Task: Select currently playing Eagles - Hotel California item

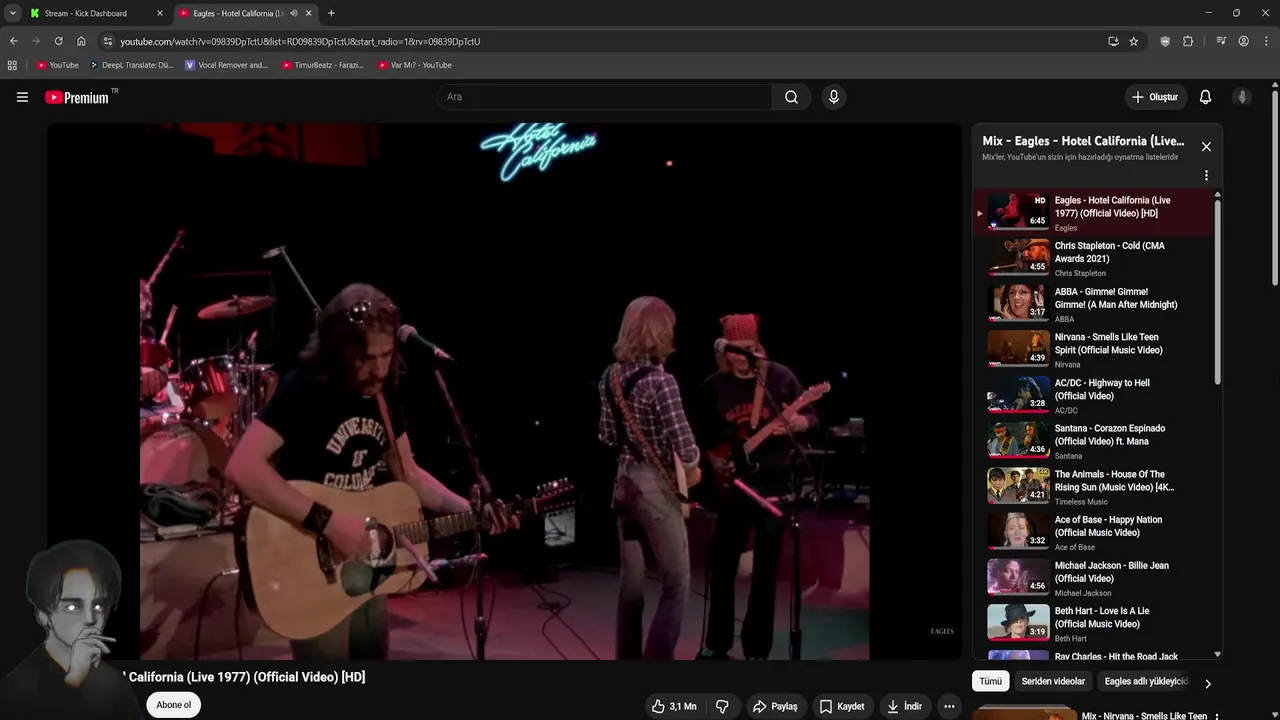Action: 1095,211
